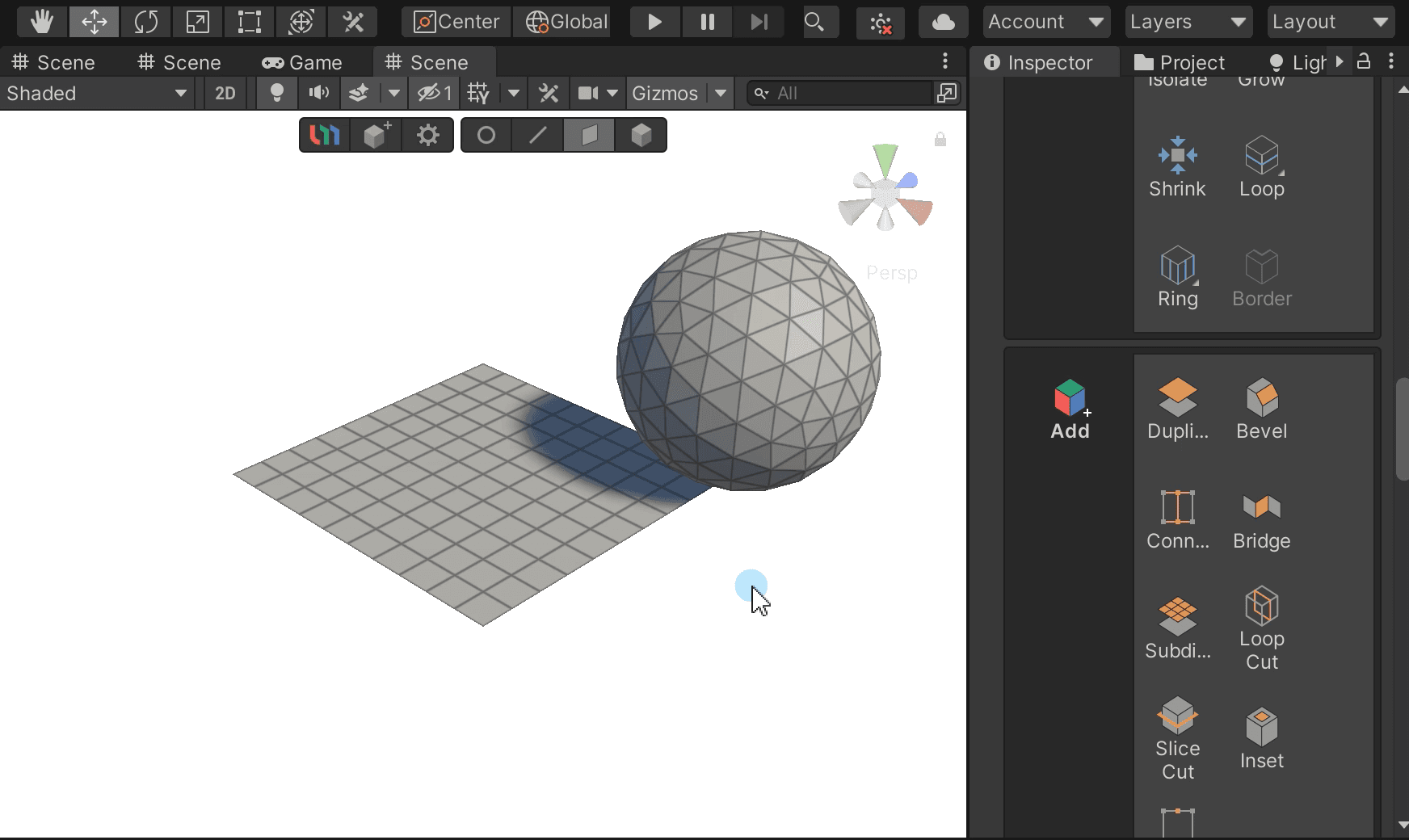Screen dimensions: 1409x840
Task: Toggle 2D view mode
Action: [225, 93]
